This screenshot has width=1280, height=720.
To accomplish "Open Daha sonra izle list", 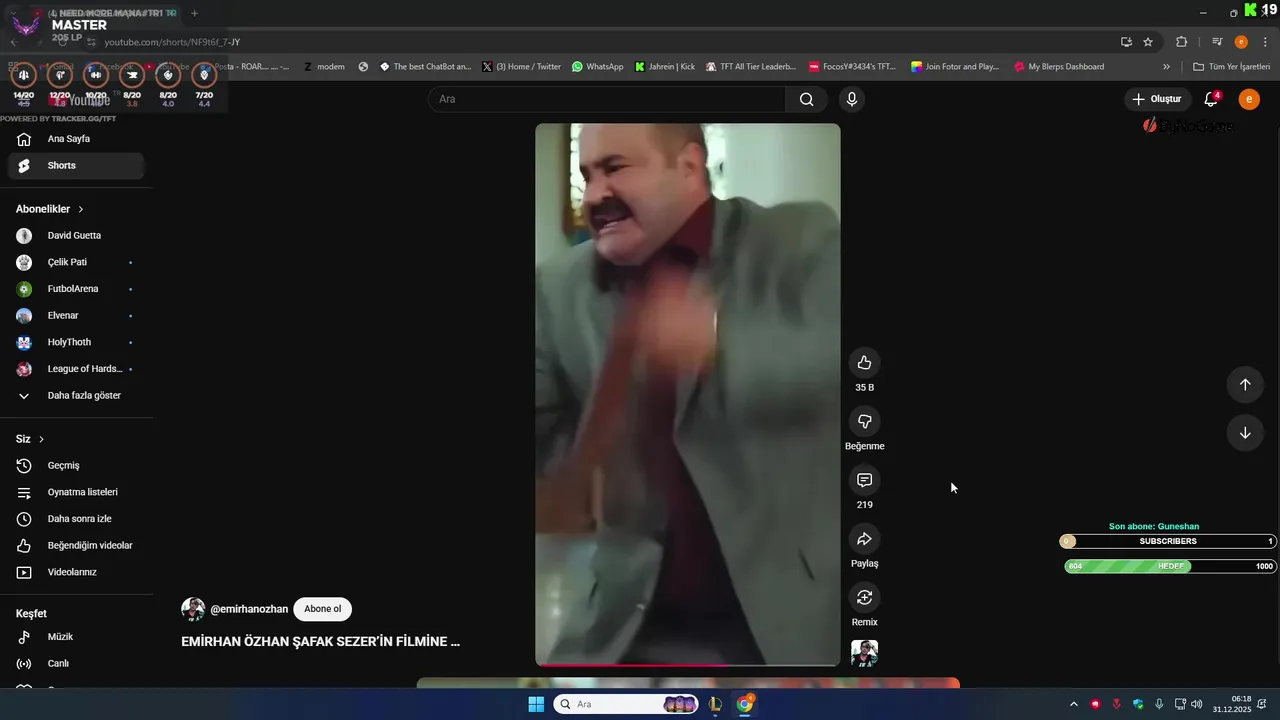I will (75, 519).
